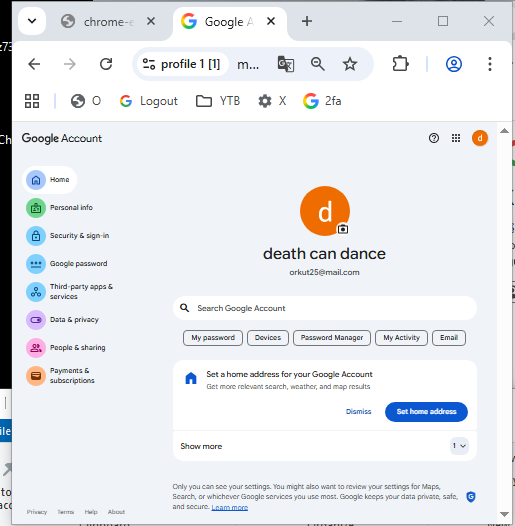Image resolution: width=515 pixels, height=526 pixels.
Task: Change profile picture via camera icon
Action: (x=343, y=229)
